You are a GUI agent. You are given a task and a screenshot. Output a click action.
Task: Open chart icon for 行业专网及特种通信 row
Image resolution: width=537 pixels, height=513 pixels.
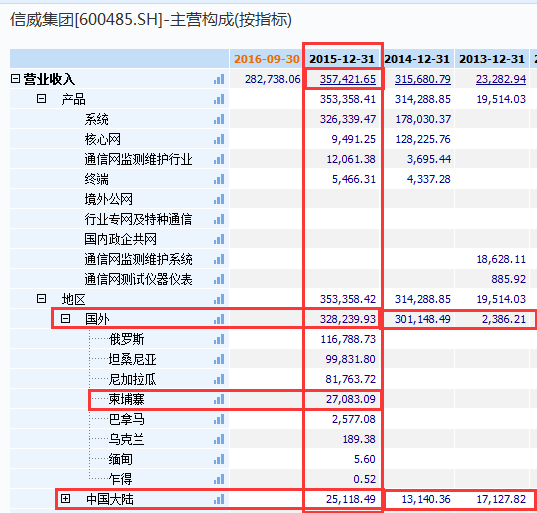click(x=219, y=219)
